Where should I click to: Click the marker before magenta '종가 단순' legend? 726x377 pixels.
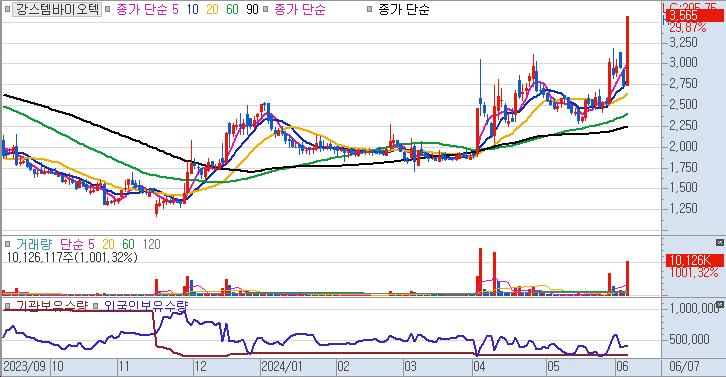coord(266,9)
